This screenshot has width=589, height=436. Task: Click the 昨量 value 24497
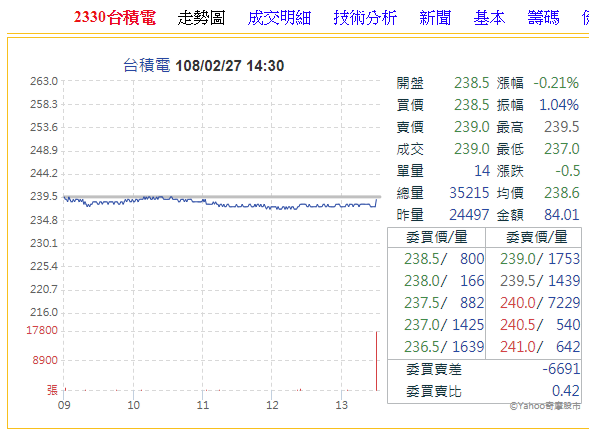pos(470,215)
